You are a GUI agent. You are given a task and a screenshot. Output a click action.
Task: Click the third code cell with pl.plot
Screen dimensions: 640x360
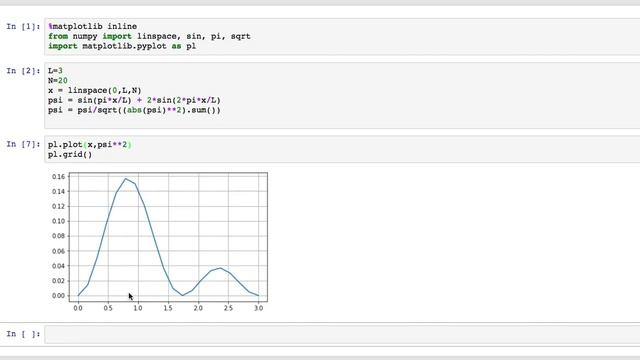pyautogui.click(x=342, y=149)
